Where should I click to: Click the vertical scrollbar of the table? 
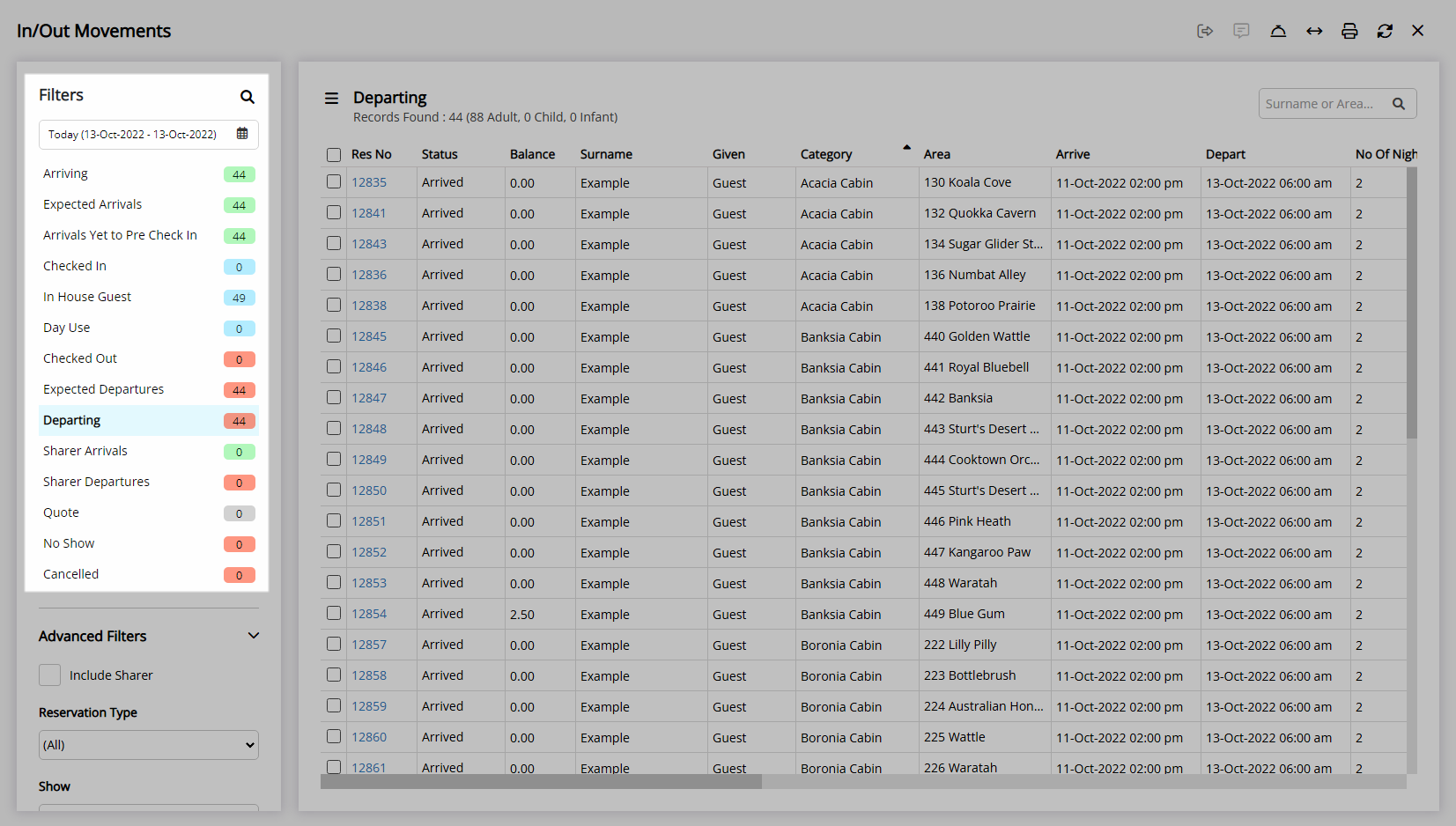point(1412,303)
